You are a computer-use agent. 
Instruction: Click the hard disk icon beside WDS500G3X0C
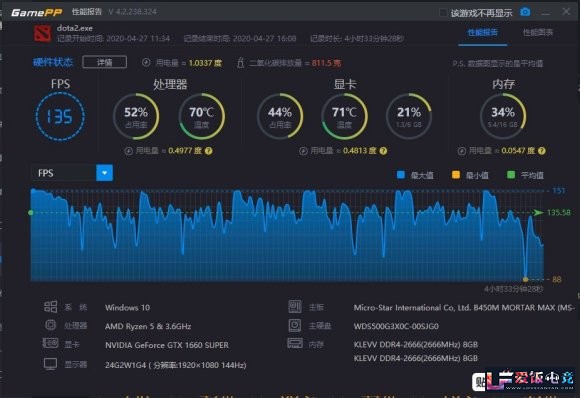pos(295,325)
